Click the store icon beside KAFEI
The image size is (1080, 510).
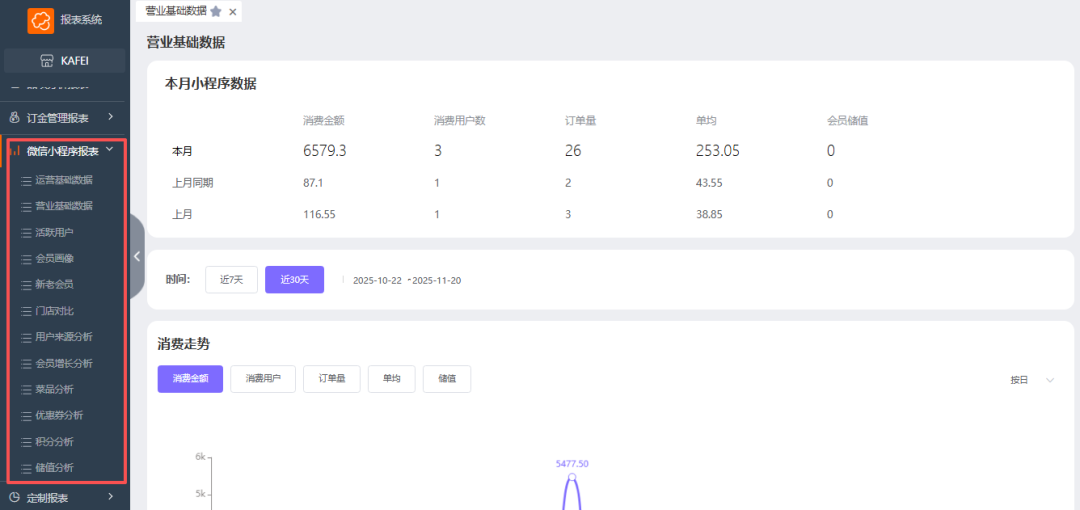pos(47,61)
